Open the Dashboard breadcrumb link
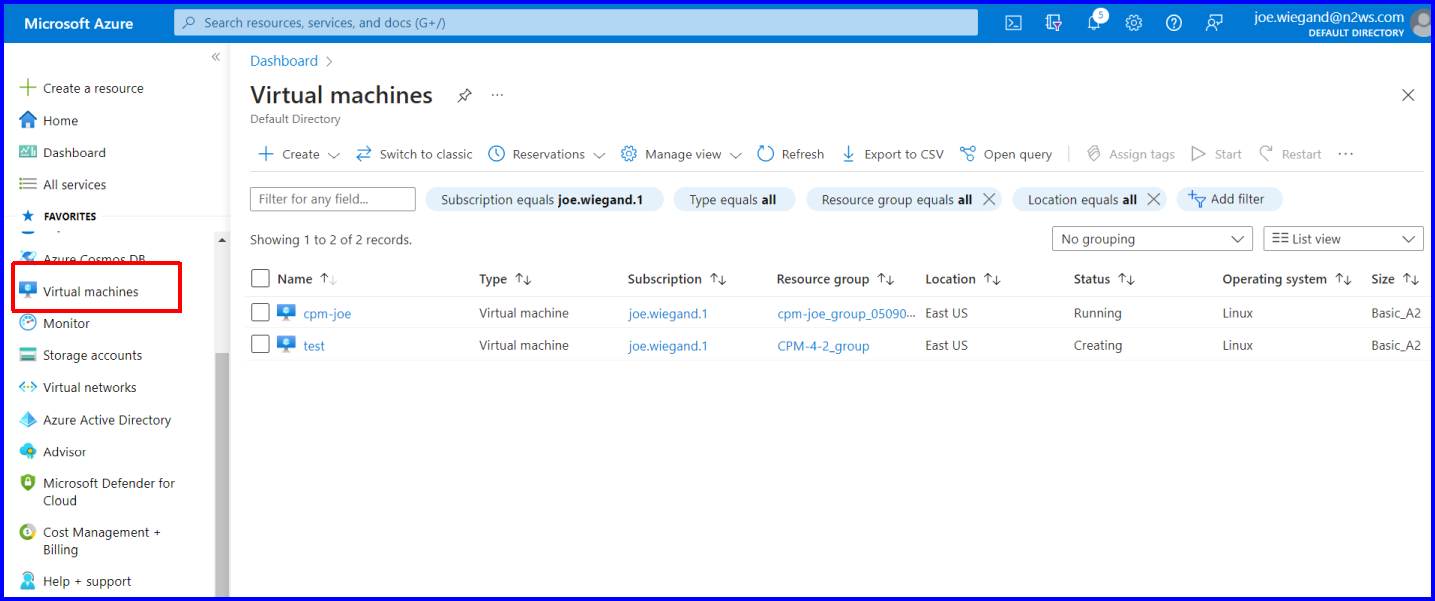 [284, 61]
